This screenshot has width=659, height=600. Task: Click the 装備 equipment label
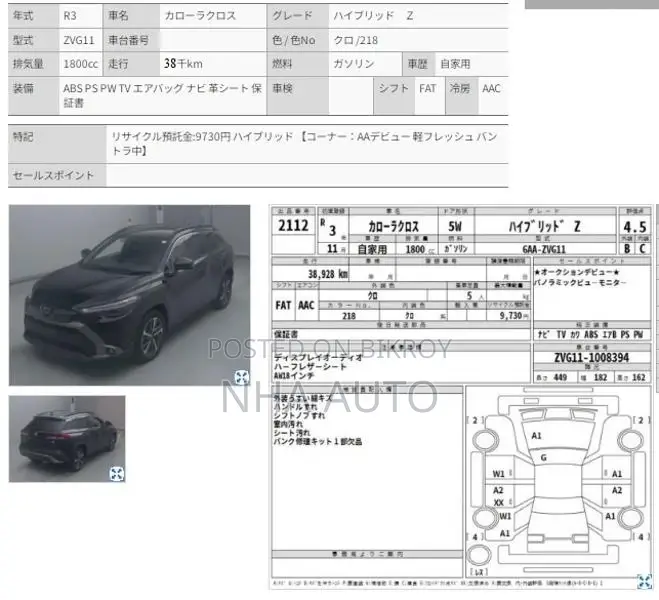click(x=23, y=89)
